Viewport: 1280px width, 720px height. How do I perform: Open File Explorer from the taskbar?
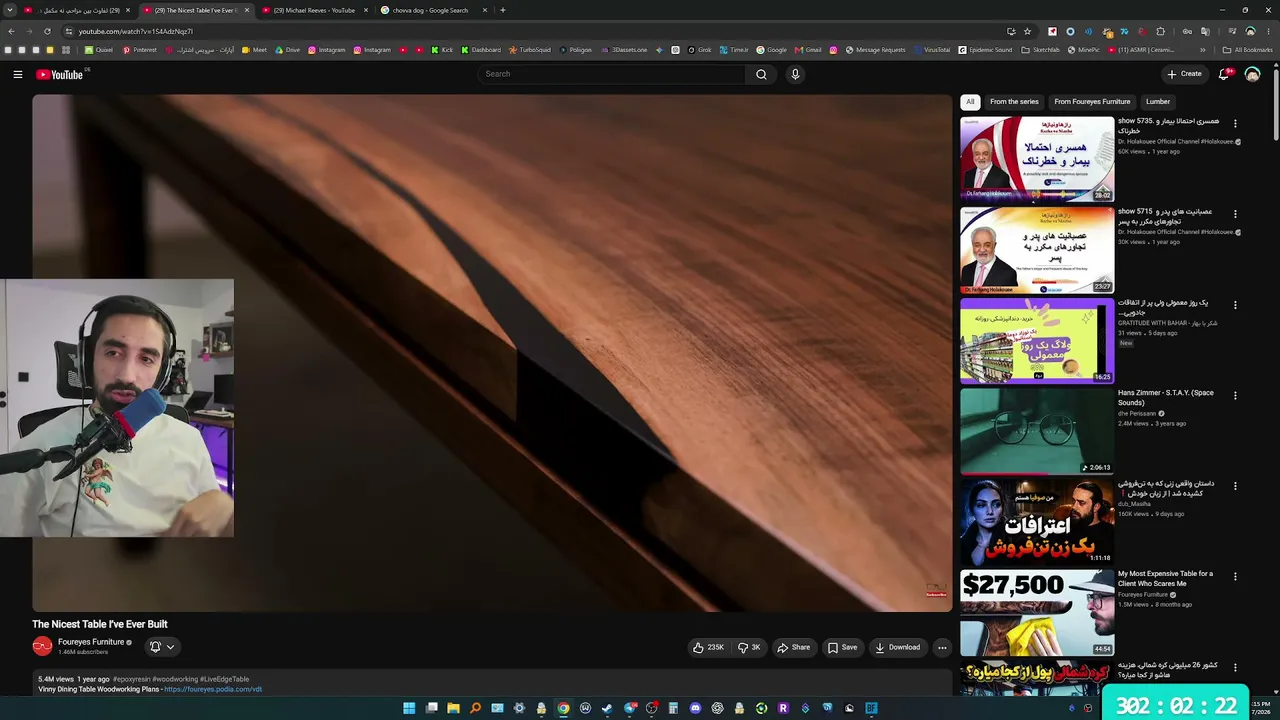(453, 708)
